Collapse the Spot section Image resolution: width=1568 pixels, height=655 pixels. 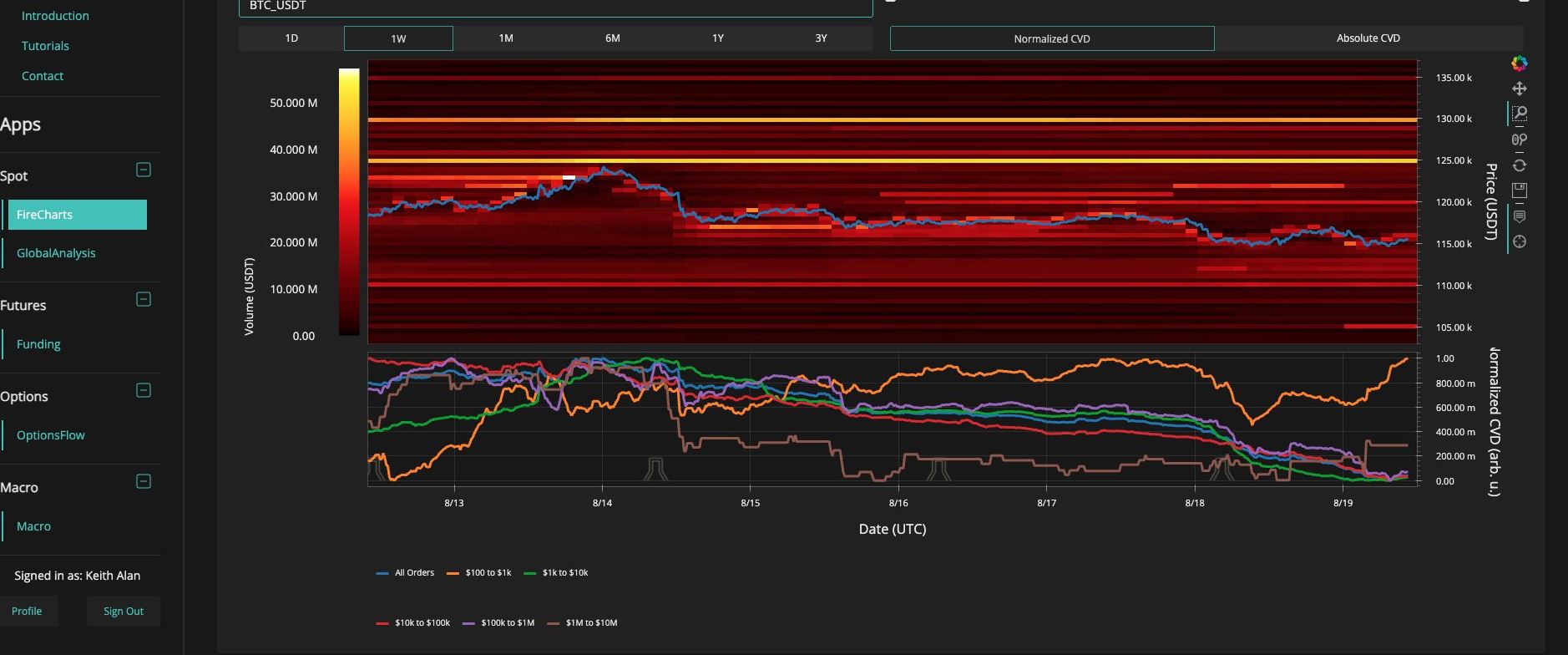click(144, 170)
